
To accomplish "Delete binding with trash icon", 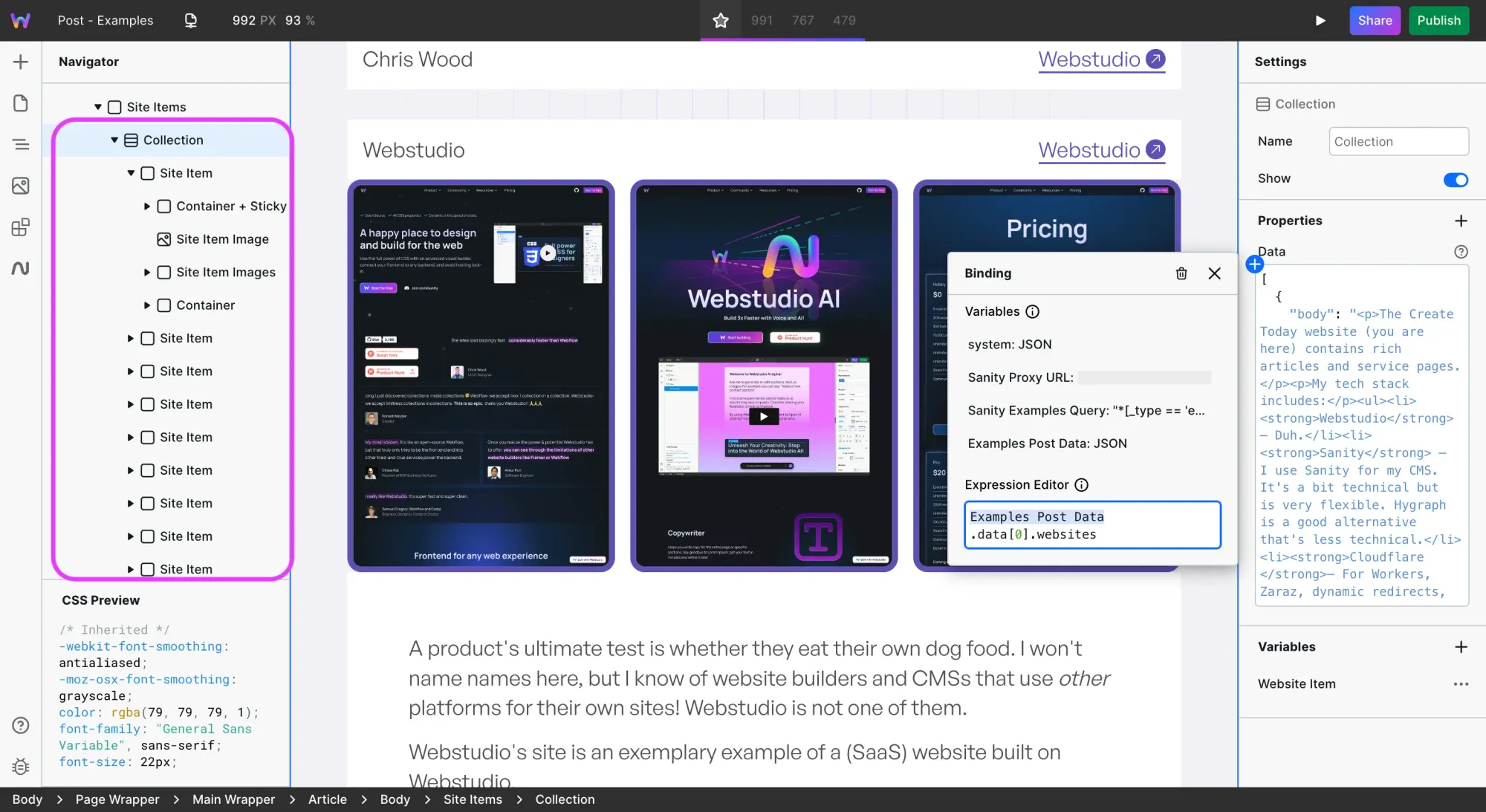I will click(x=1181, y=273).
